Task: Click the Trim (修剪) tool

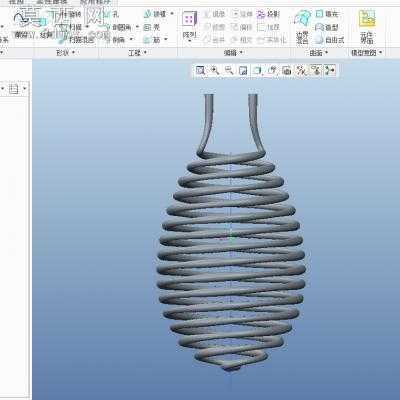Action: (214, 27)
